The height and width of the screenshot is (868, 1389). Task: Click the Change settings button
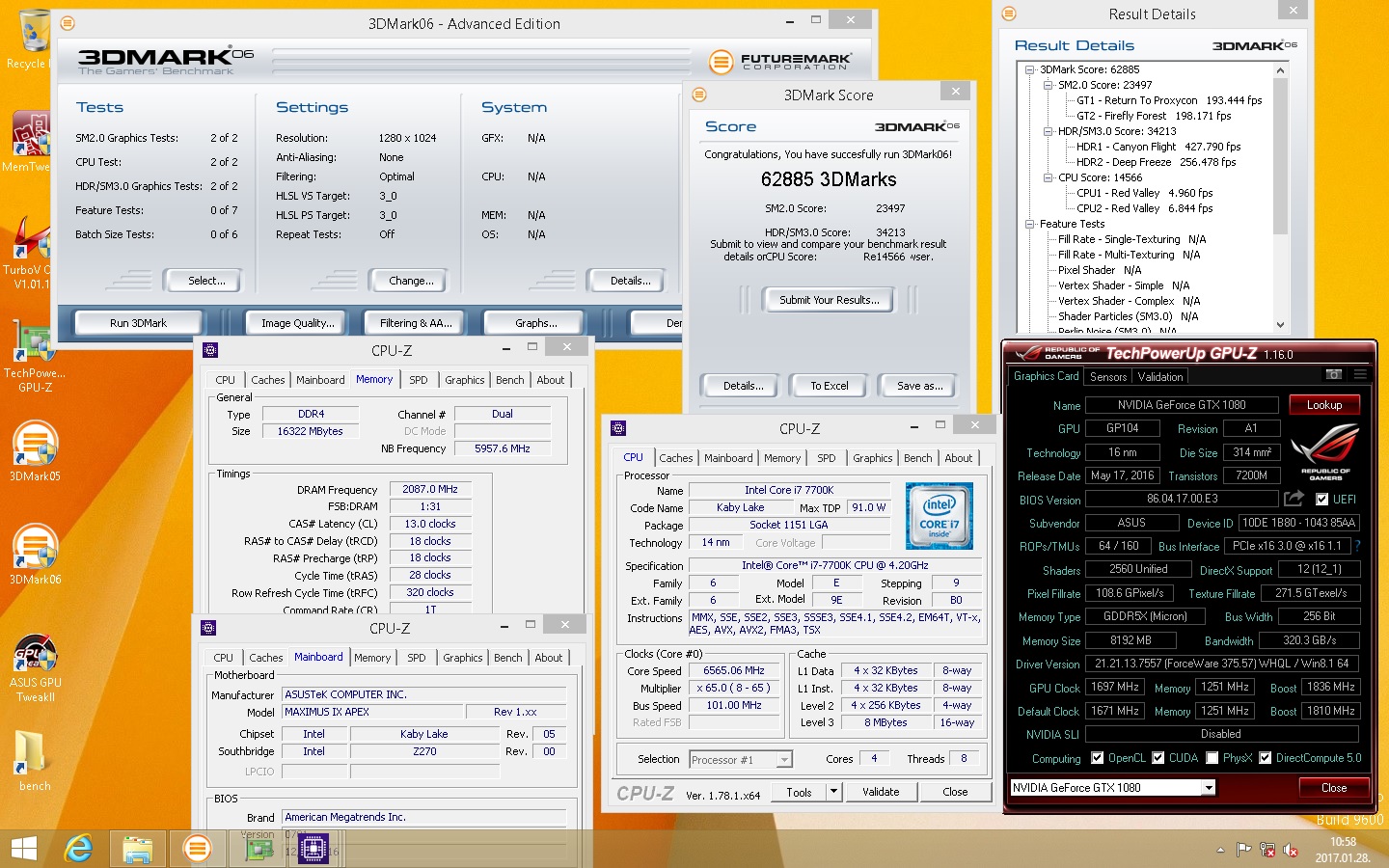point(411,281)
